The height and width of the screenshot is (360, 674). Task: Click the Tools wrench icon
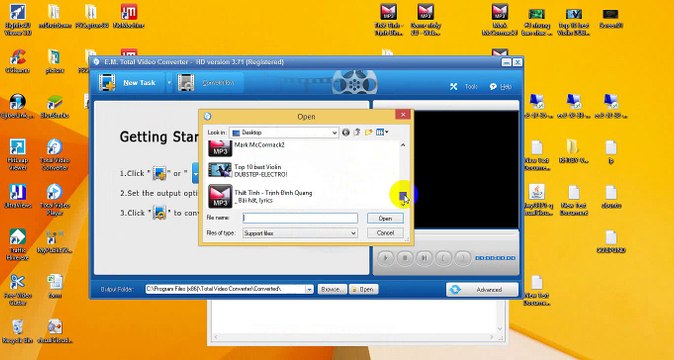point(453,86)
